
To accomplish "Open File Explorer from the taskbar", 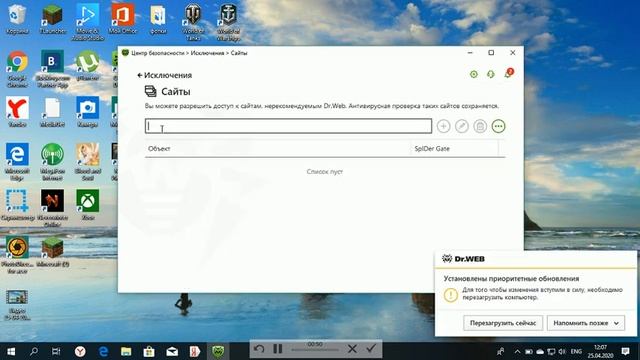I will click(x=126, y=351).
